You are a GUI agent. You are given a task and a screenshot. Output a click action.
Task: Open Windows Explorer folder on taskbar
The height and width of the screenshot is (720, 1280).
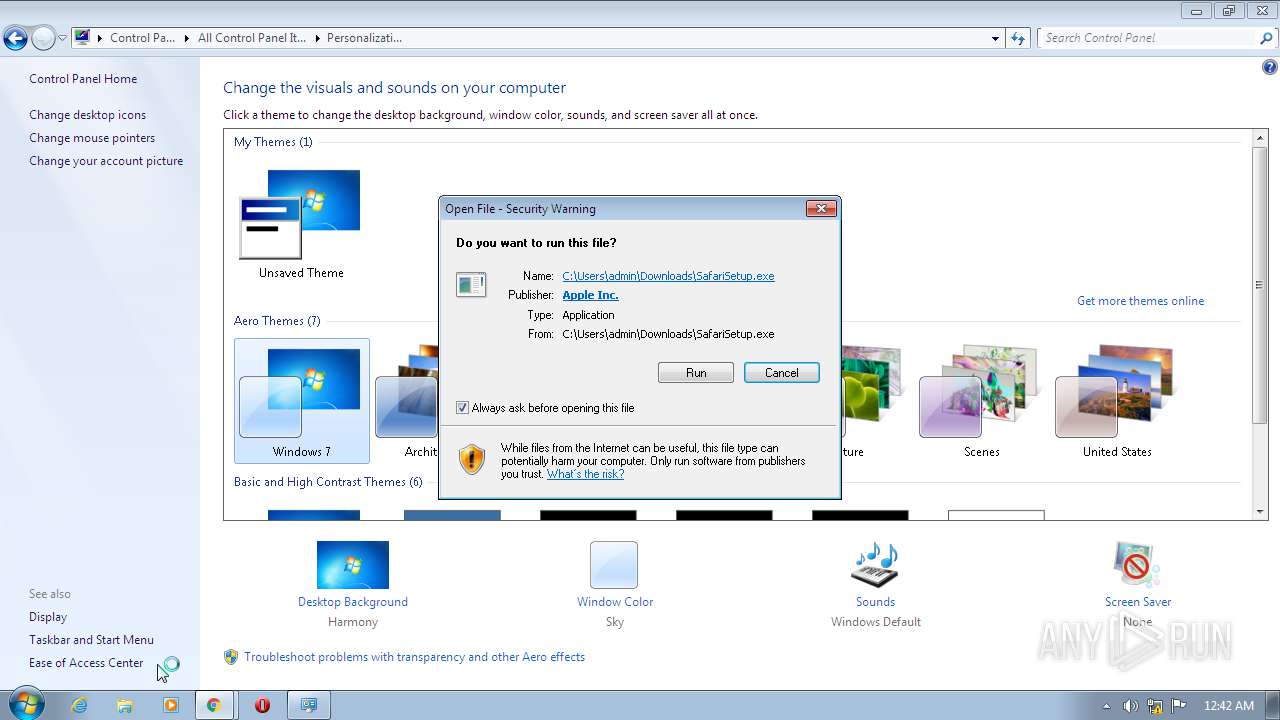point(125,705)
